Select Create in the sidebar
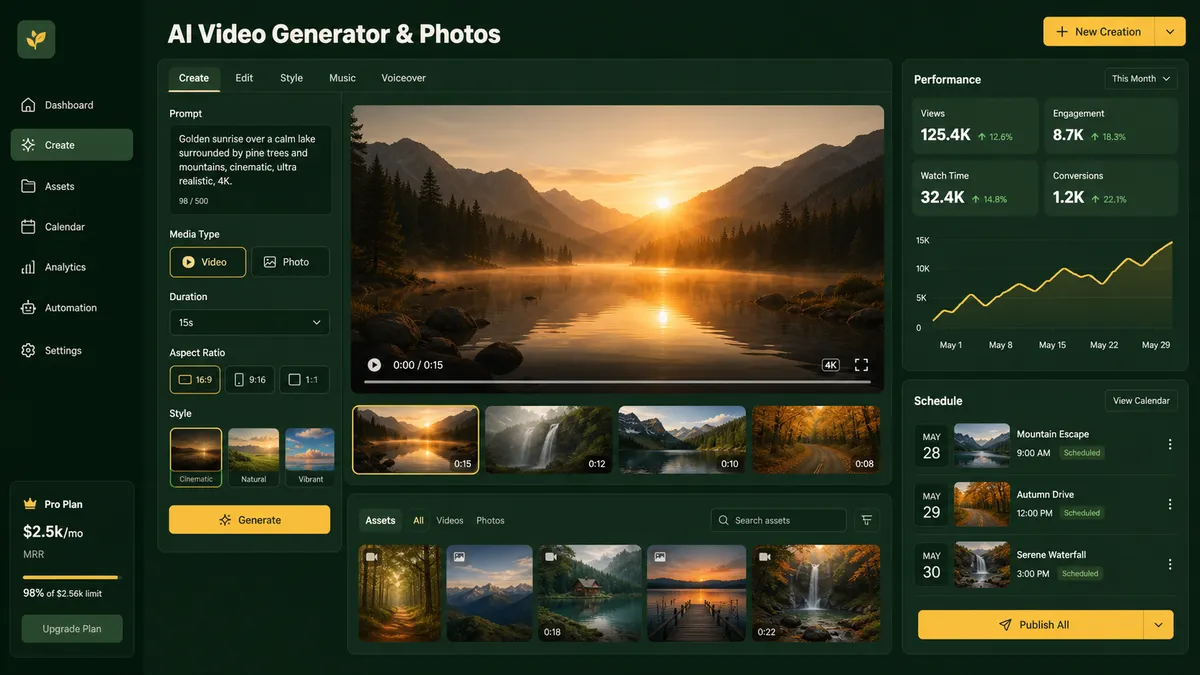This screenshot has height=675, width=1200. [72, 145]
